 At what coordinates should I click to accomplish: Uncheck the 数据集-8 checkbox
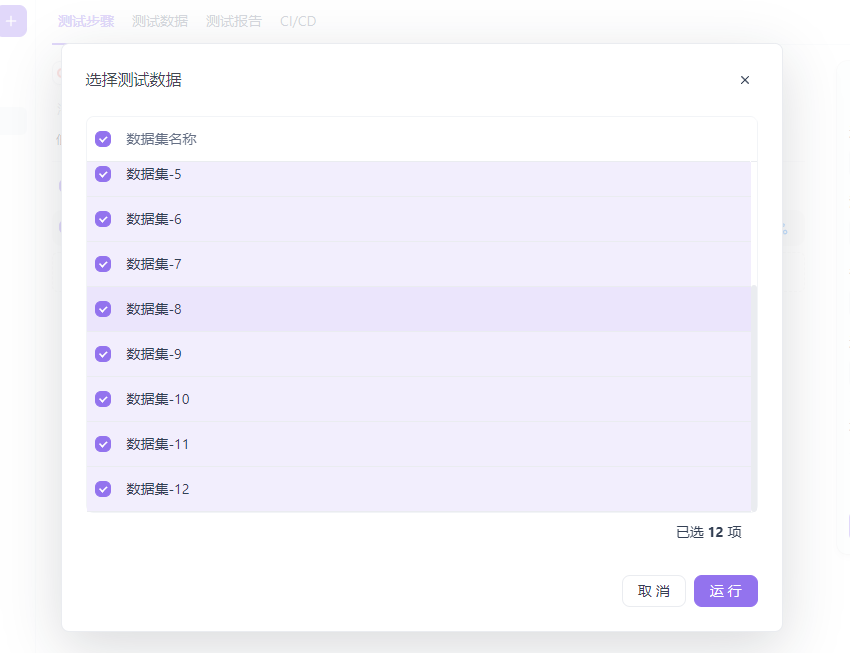[103, 309]
